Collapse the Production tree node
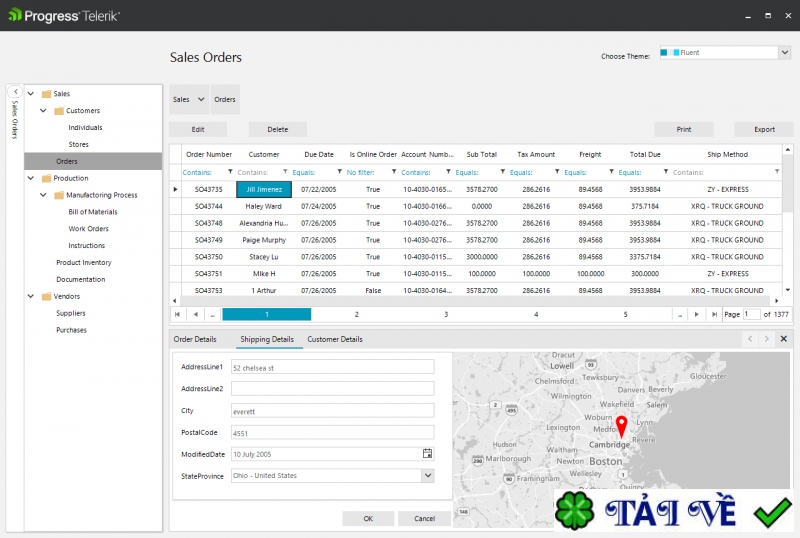Image resolution: width=800 pixels, height=538 pixels. (30, 178)
